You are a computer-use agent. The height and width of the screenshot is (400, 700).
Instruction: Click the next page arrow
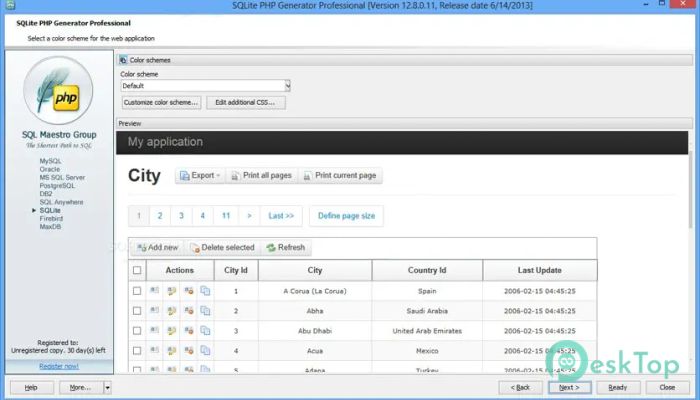250,216
